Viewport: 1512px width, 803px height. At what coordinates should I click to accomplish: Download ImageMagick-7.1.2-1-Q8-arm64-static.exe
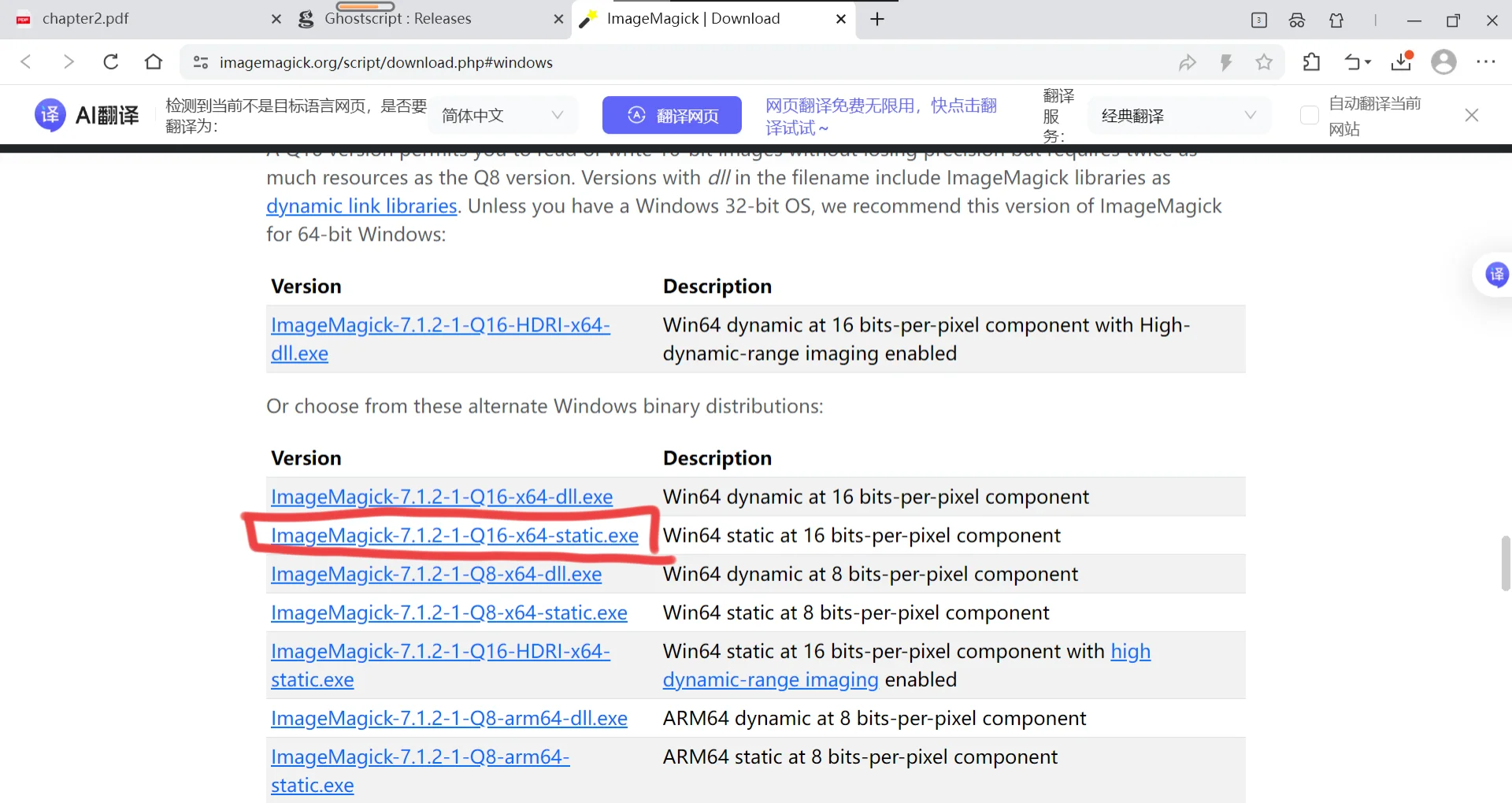click(x=420, y=771)
